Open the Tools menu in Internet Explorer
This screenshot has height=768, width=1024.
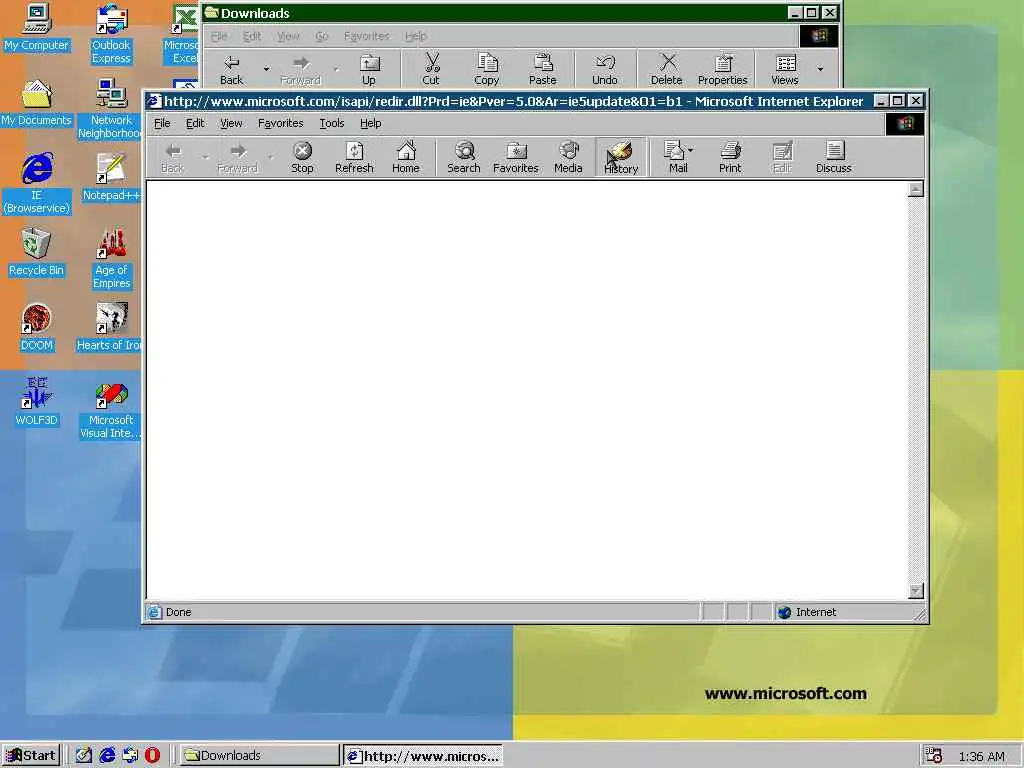[x=332, y=123]
